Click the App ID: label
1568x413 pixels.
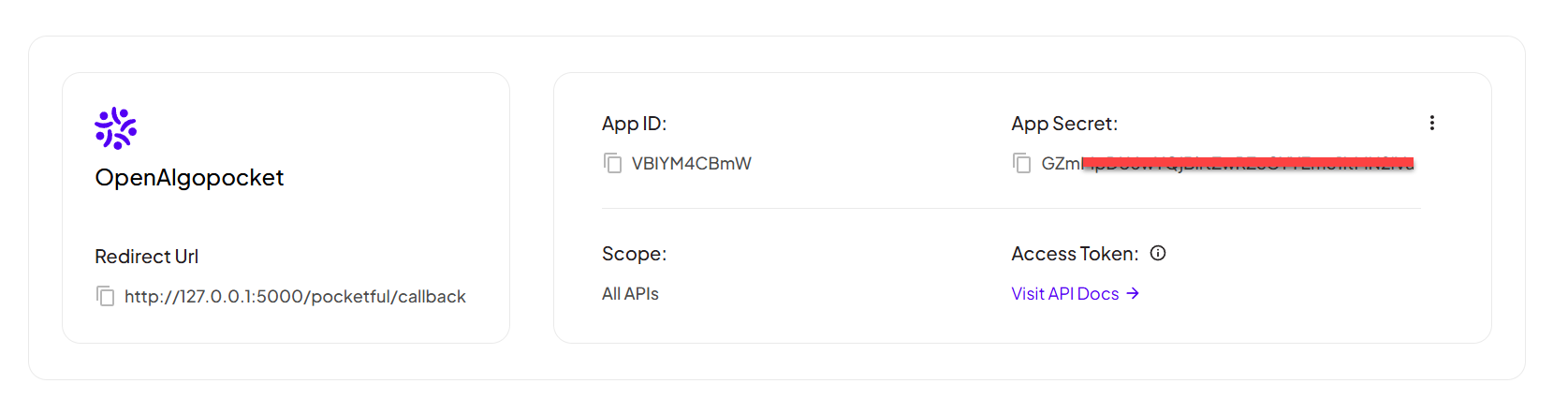(634, 124)
